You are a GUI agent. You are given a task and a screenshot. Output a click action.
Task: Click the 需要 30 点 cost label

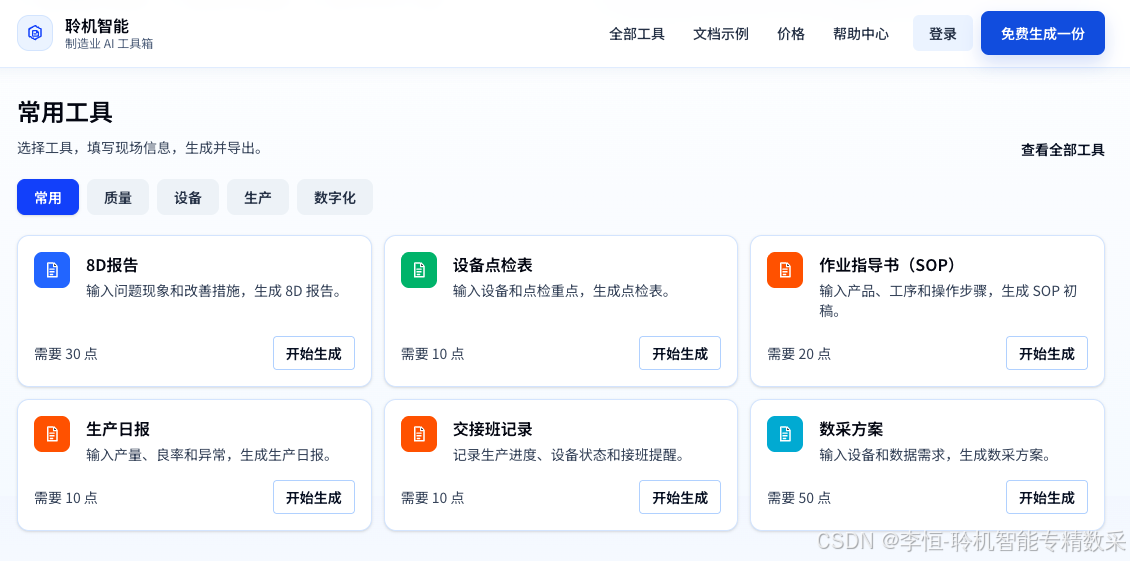click(66, 354)
